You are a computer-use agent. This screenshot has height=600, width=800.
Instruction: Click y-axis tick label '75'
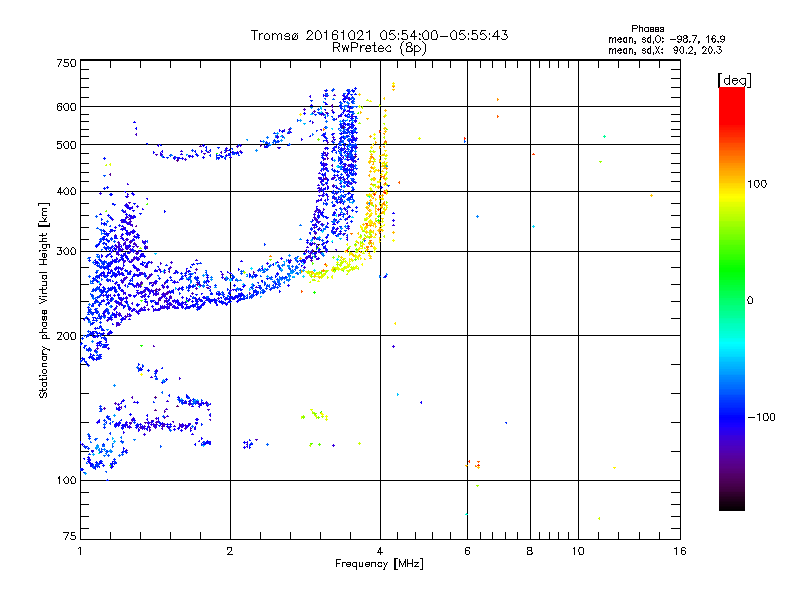tap(70, 536)
